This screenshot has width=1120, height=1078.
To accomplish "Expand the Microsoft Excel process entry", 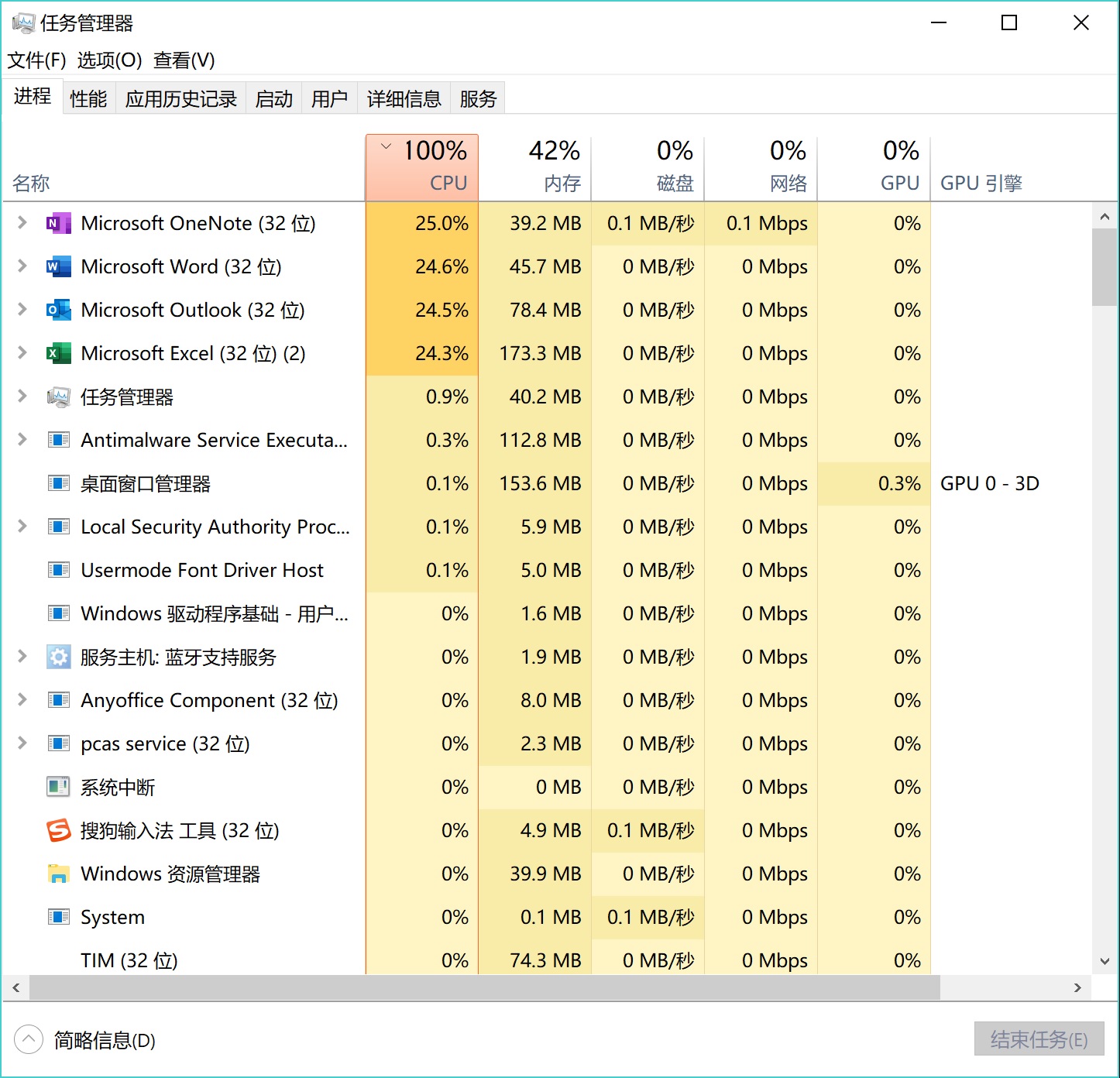I will 21,353.
